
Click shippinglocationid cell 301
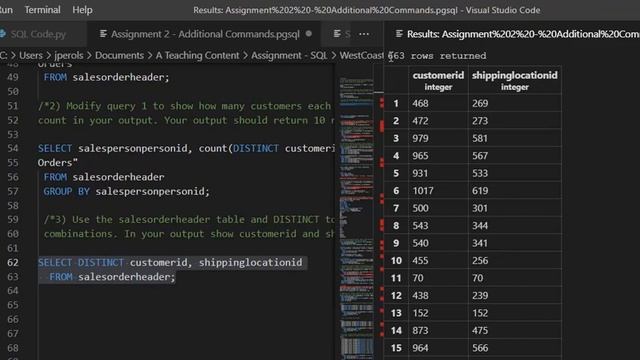point(515,209)
